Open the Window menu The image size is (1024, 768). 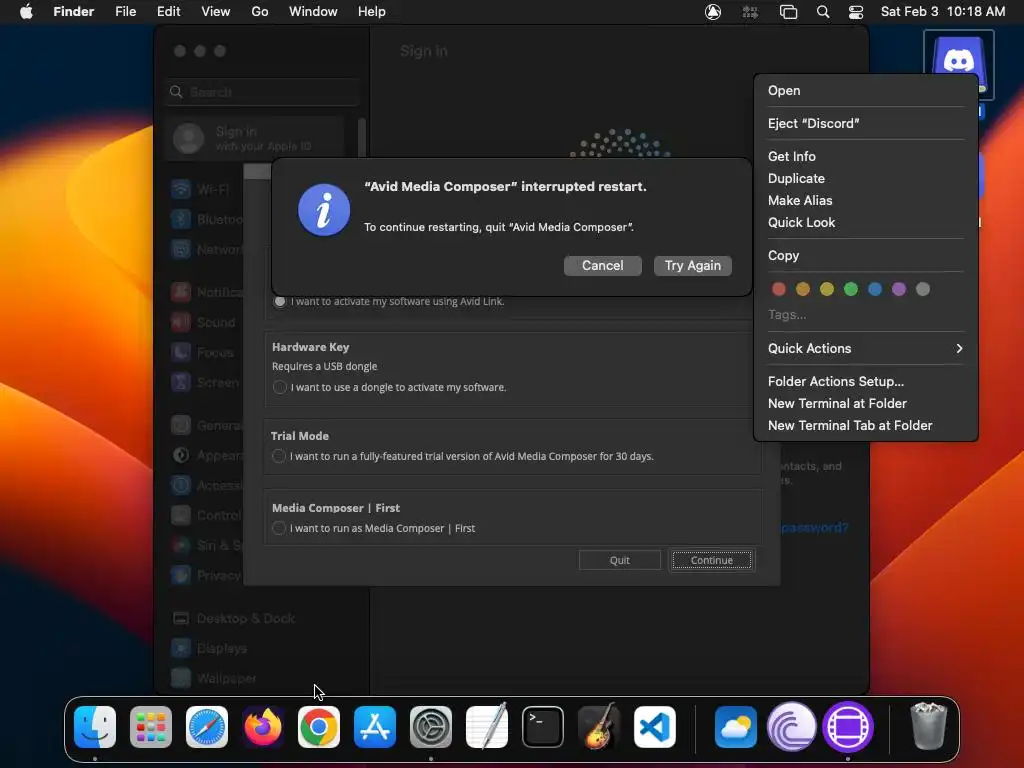point(313,12)
